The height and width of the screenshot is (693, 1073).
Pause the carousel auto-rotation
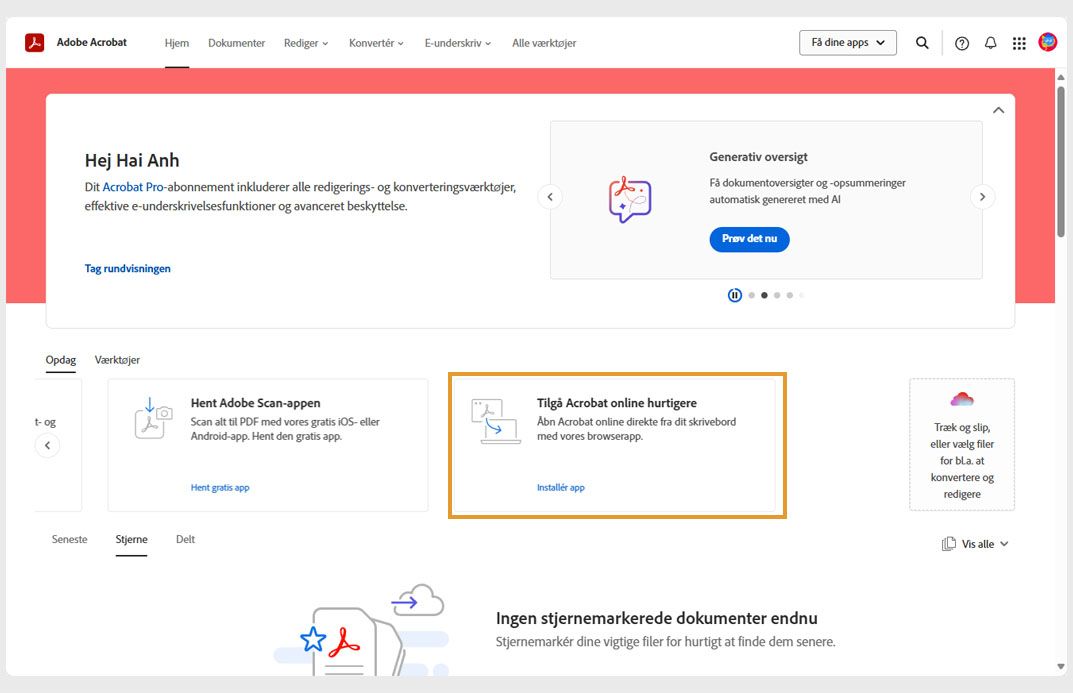pyautogui.click(x=735, y=295)
